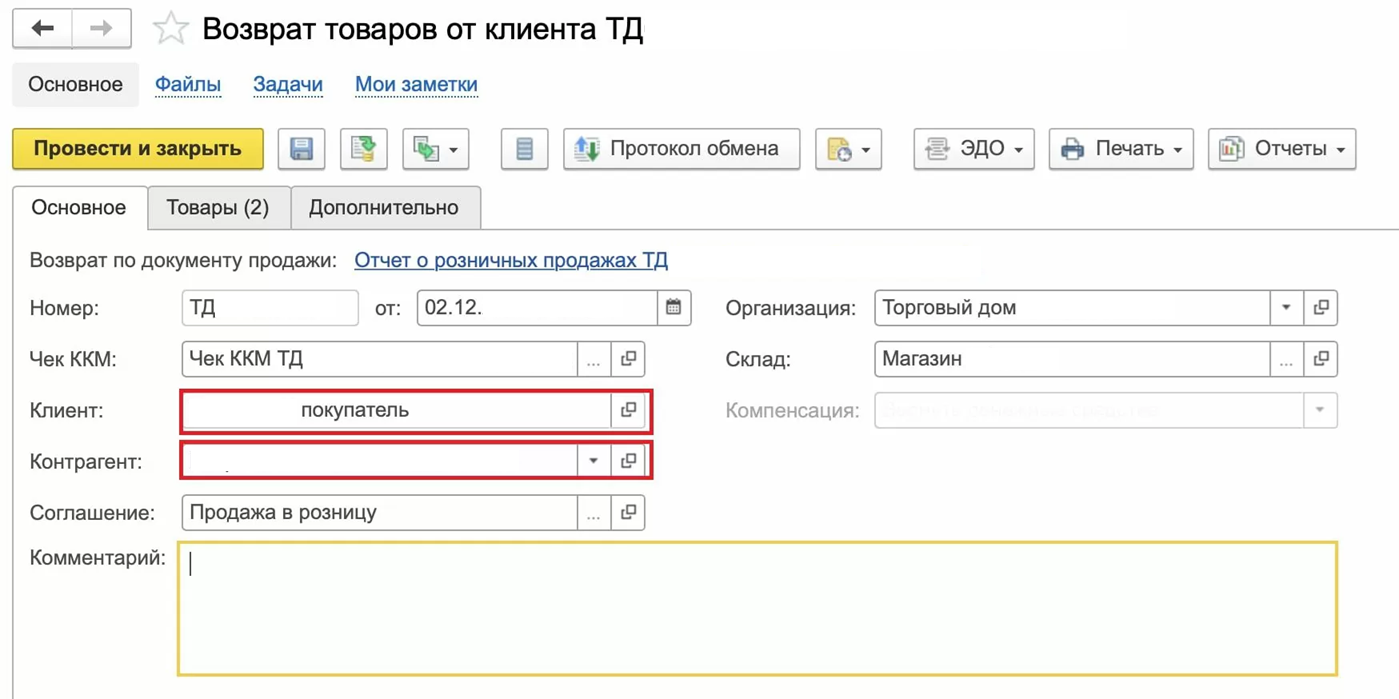The image size is (1399, 699).
Task: Open the Организация record via open icon
Action: coord(1321,308)
